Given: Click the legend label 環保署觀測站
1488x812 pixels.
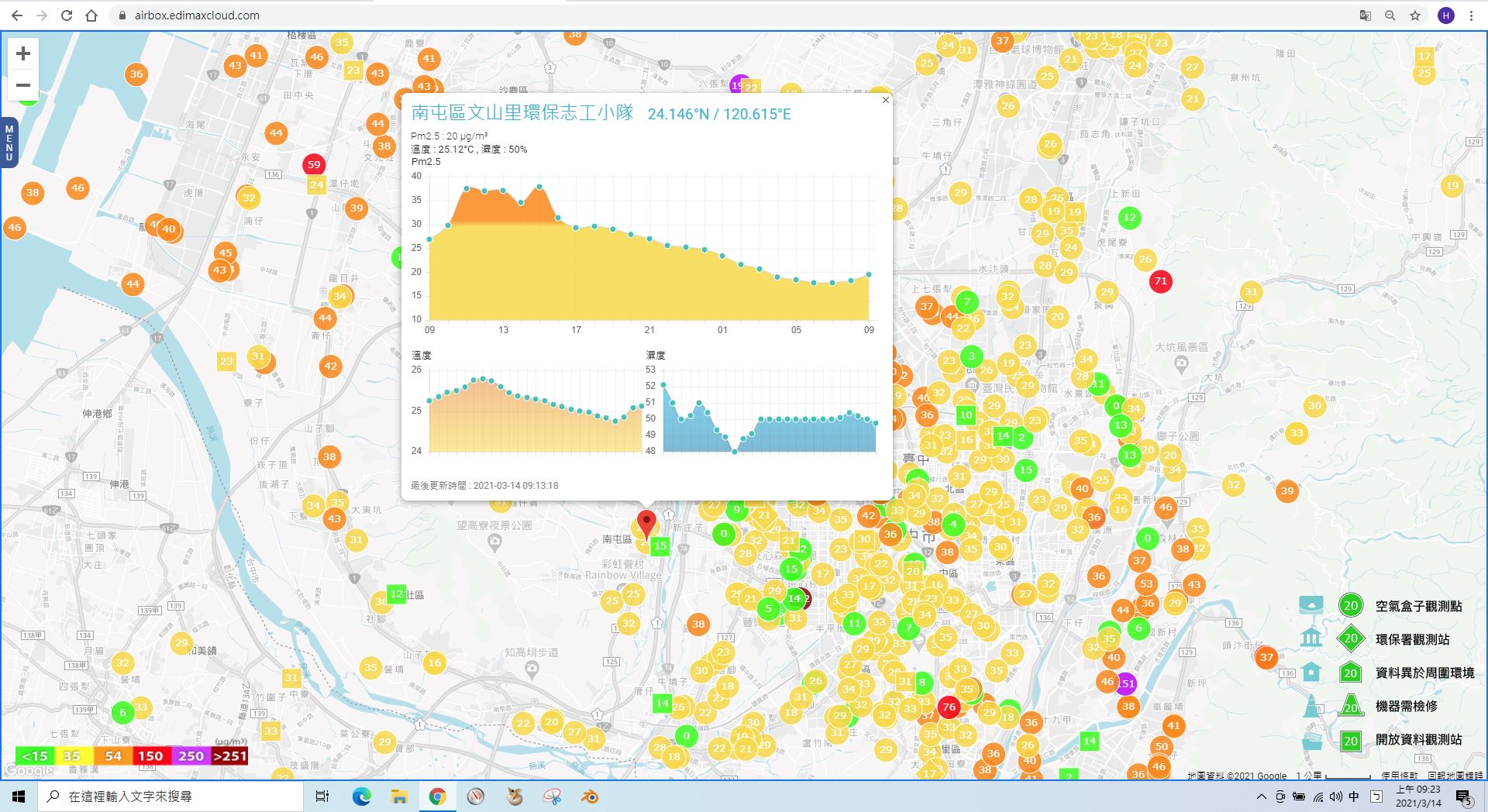Looking at the screenshot, I should coord(1412,639).
